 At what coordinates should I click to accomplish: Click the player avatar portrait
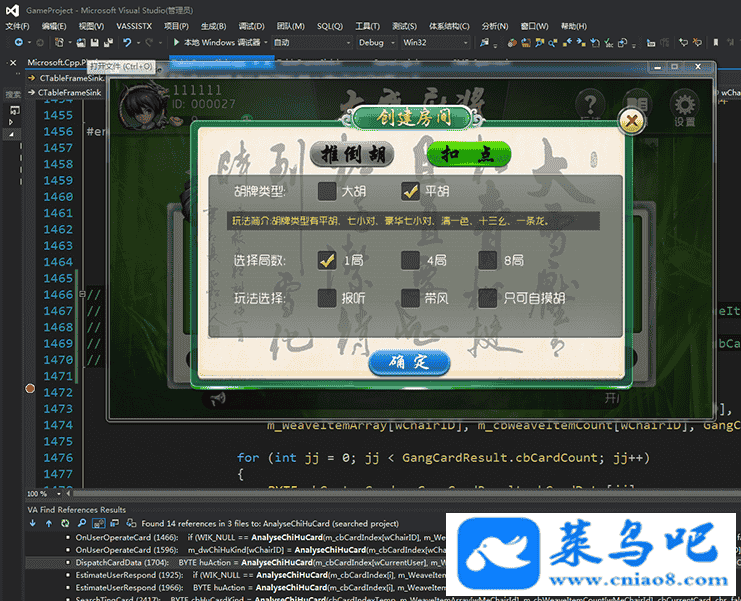[139, 102]
